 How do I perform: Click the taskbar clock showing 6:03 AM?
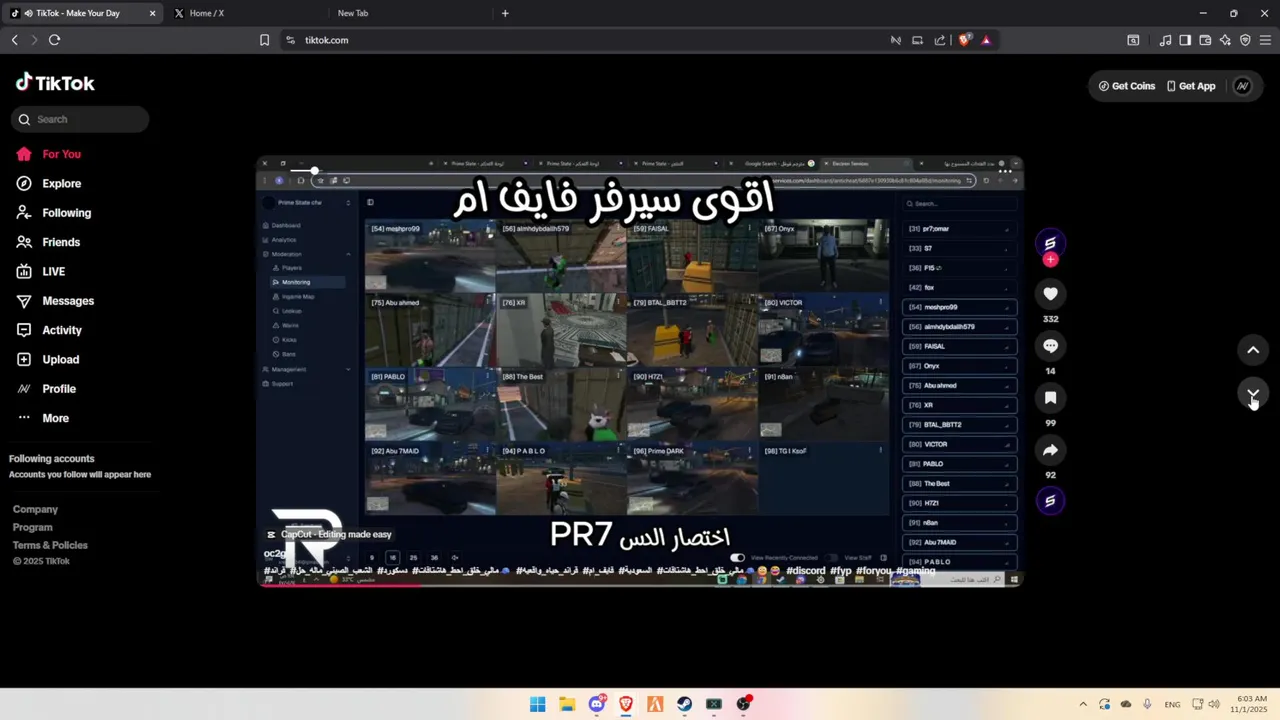pyautogui.click(x=1251, y=704)
